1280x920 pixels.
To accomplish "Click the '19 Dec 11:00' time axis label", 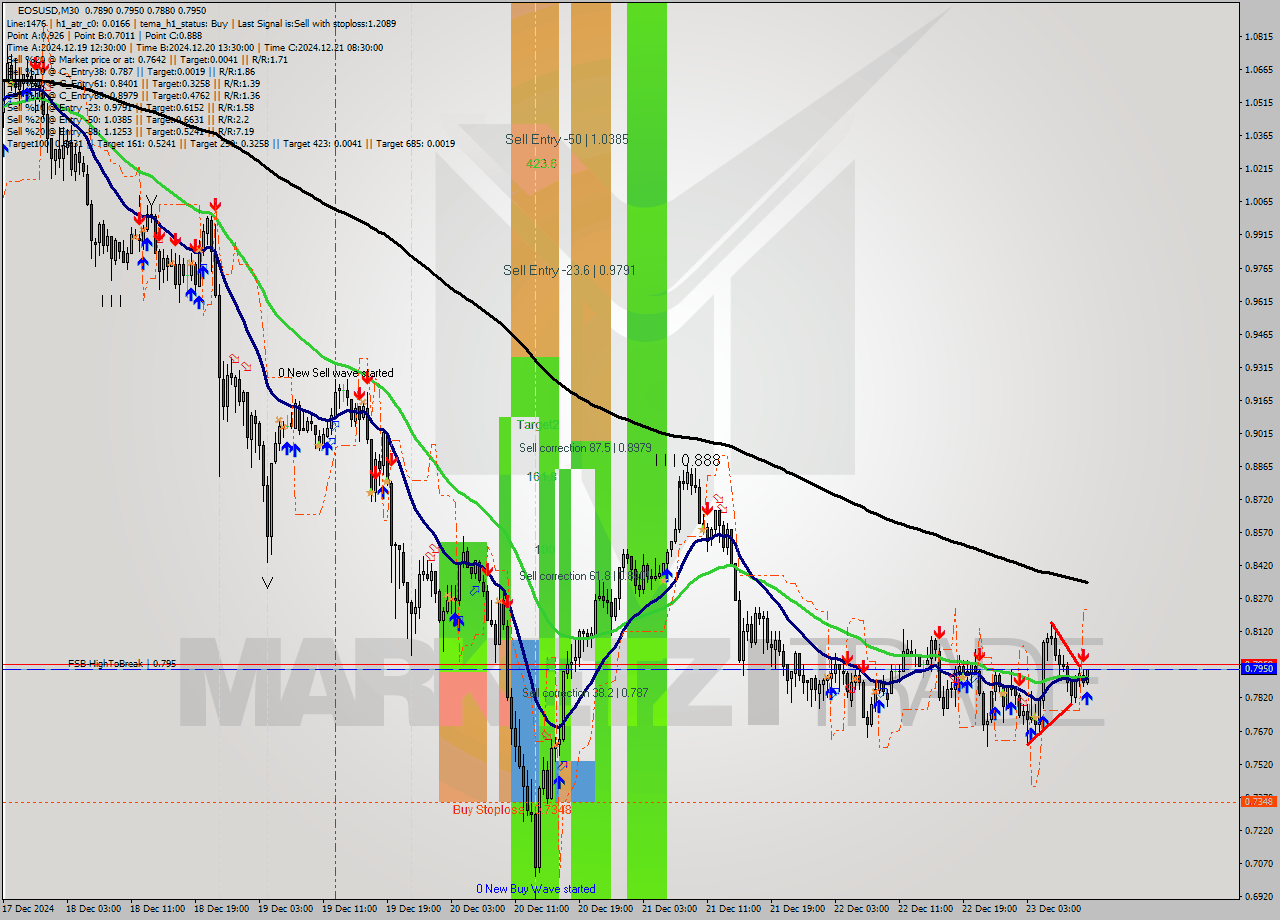I will (350, 909).
